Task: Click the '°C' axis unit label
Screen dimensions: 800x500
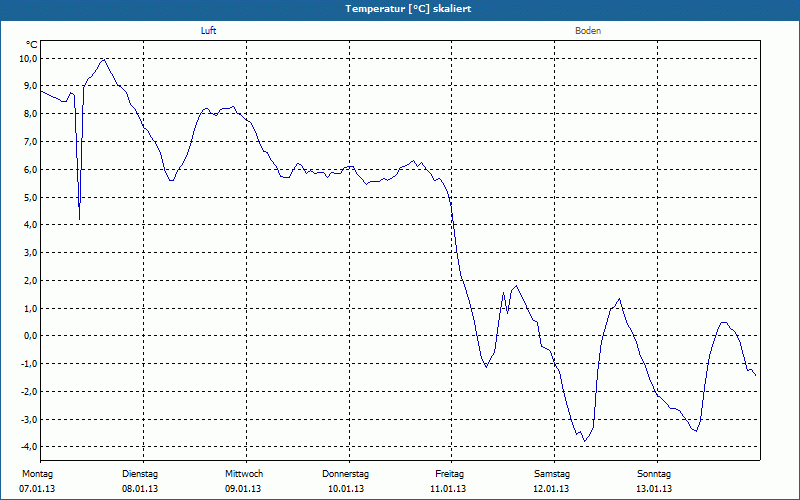Action: [32, 45]
